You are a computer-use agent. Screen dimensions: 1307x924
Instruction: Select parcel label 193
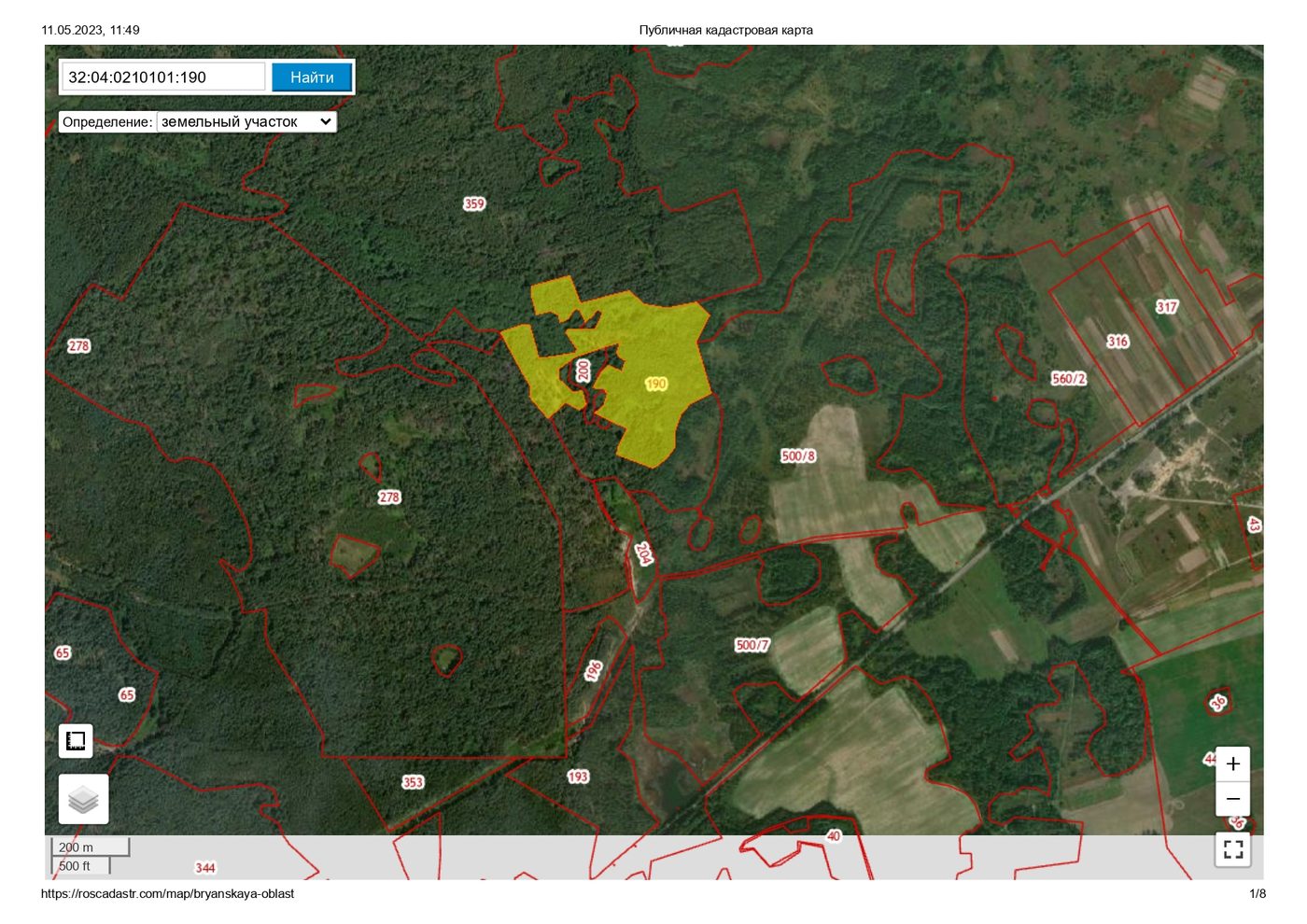[x=578, y=776]
